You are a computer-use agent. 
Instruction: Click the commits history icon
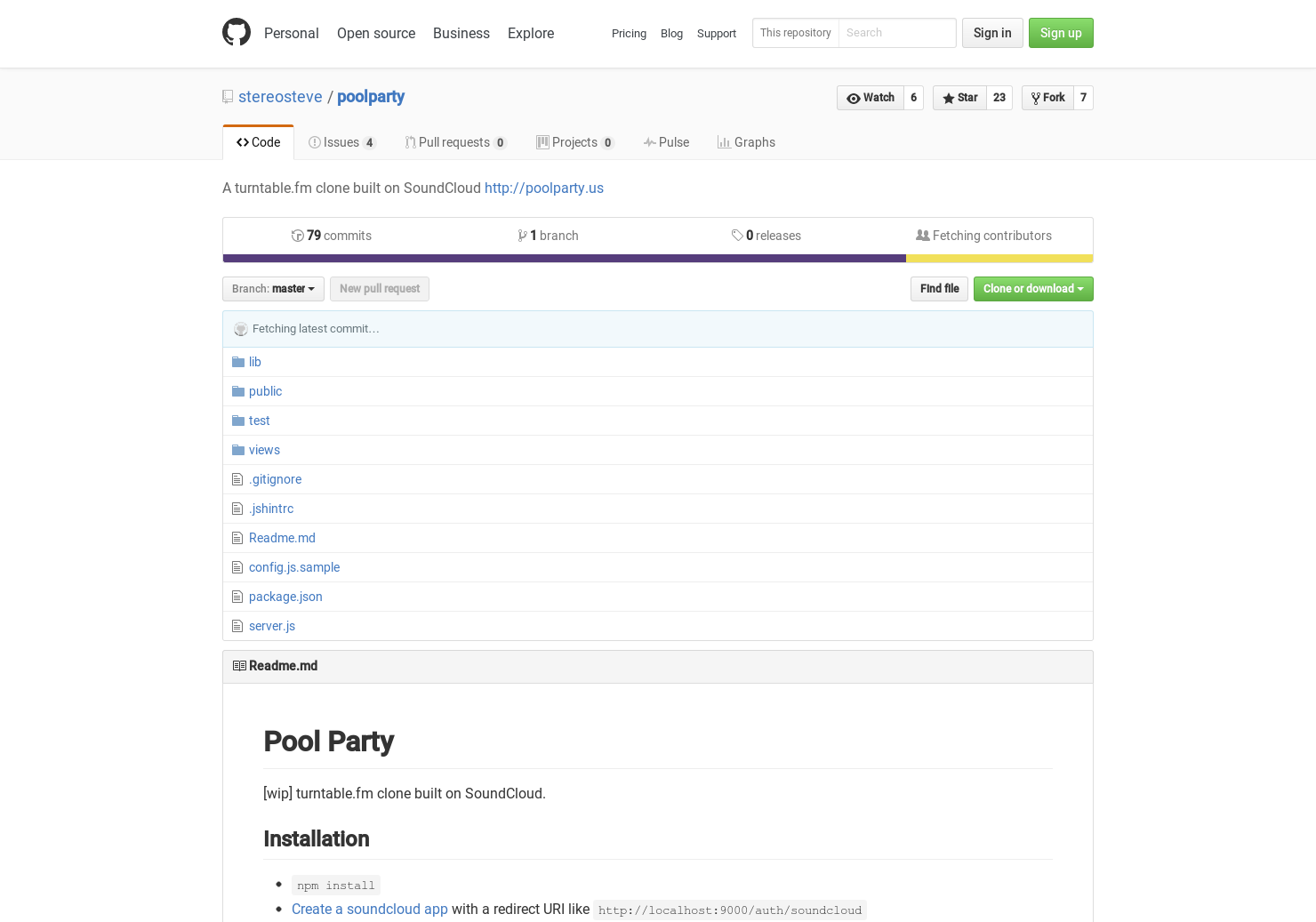298,235
